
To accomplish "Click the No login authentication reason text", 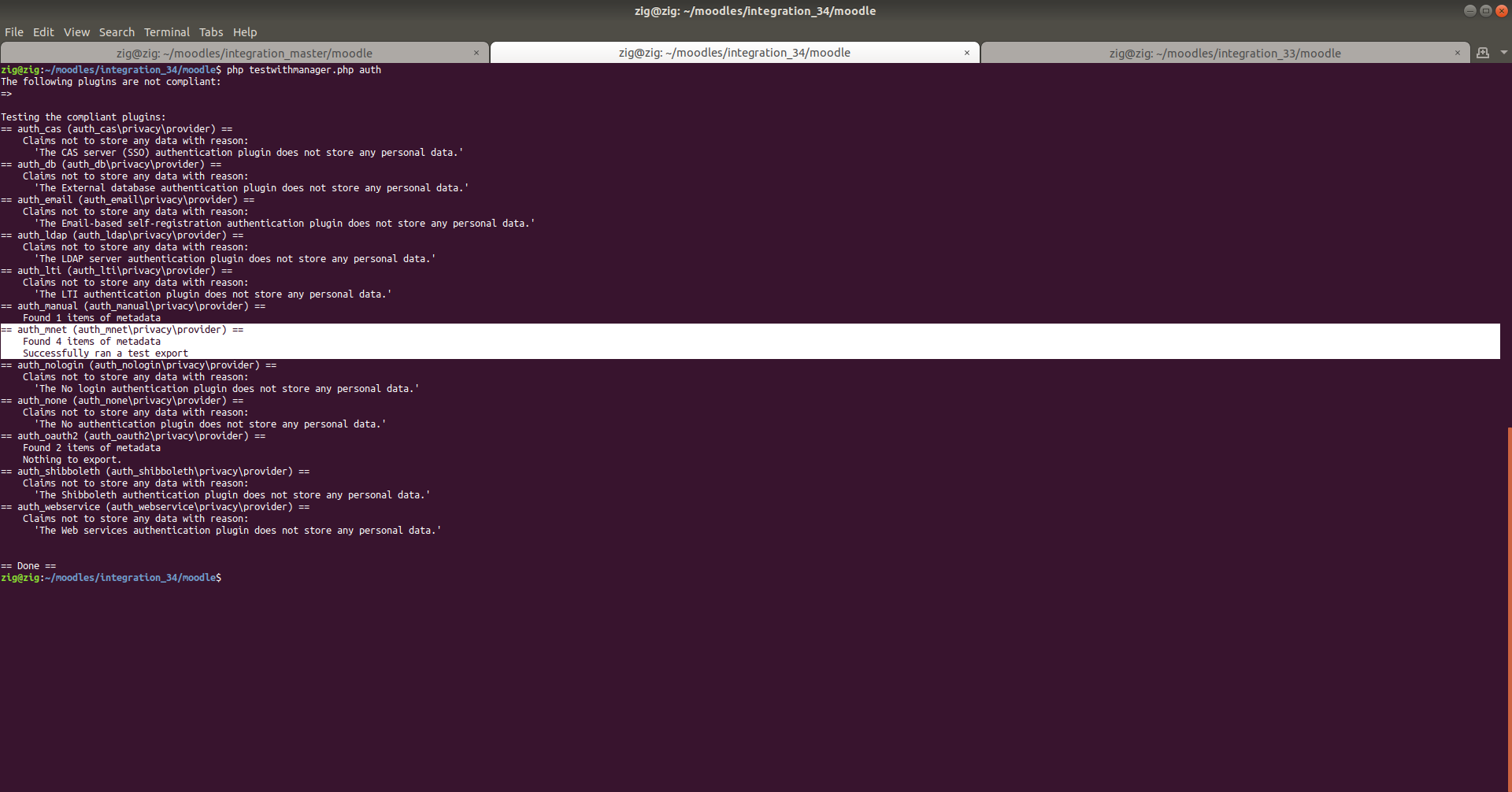I will pos(227,389).
